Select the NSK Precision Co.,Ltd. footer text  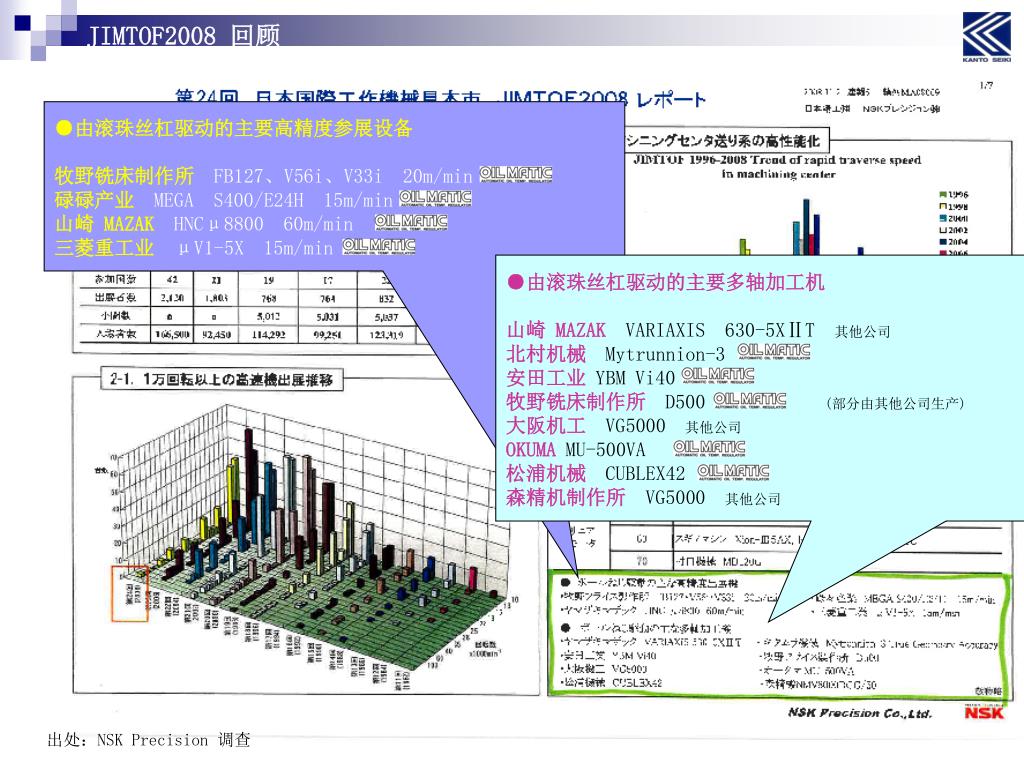pos(859,713)
